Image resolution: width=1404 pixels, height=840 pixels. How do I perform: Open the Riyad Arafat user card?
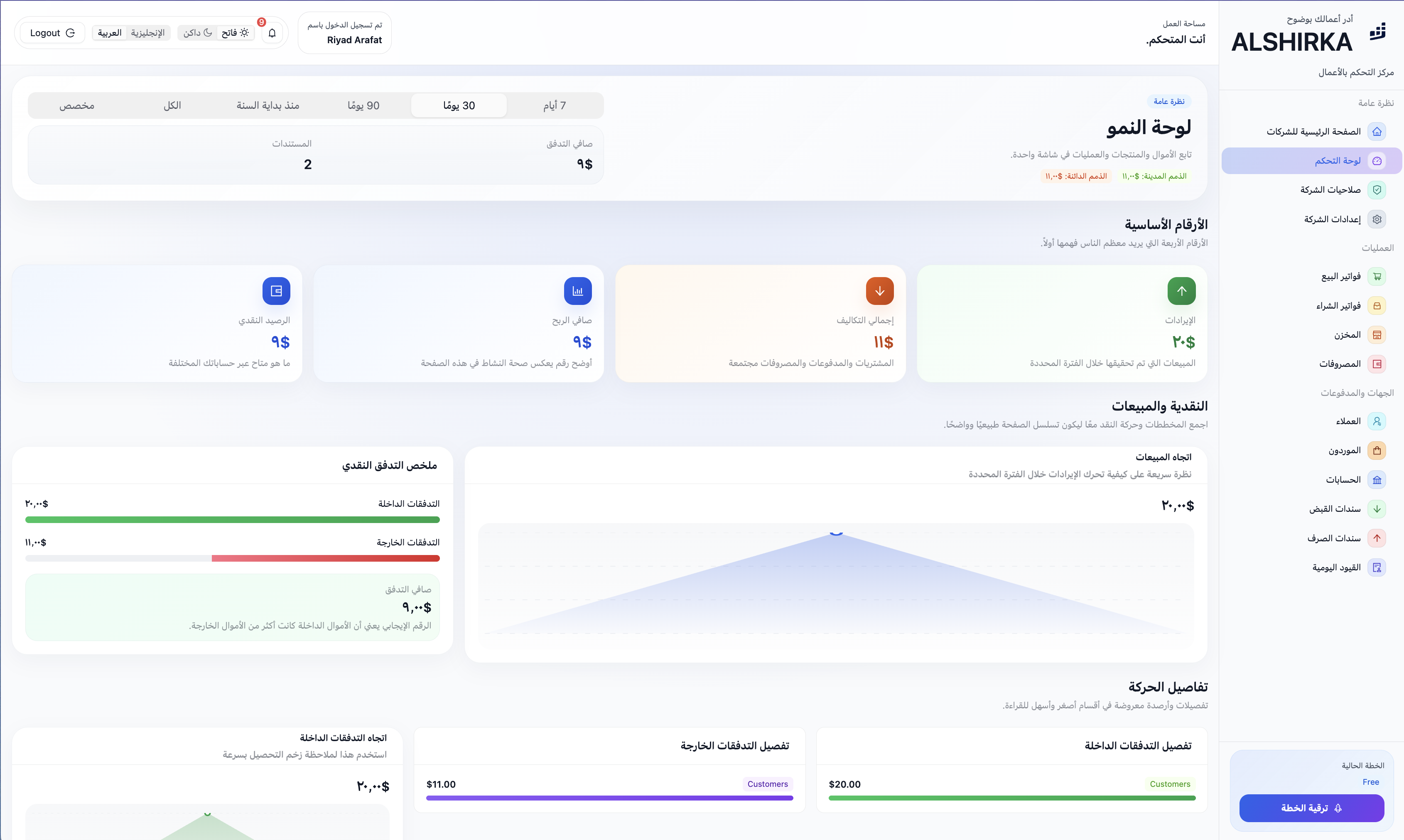click(x=345, y=33)
